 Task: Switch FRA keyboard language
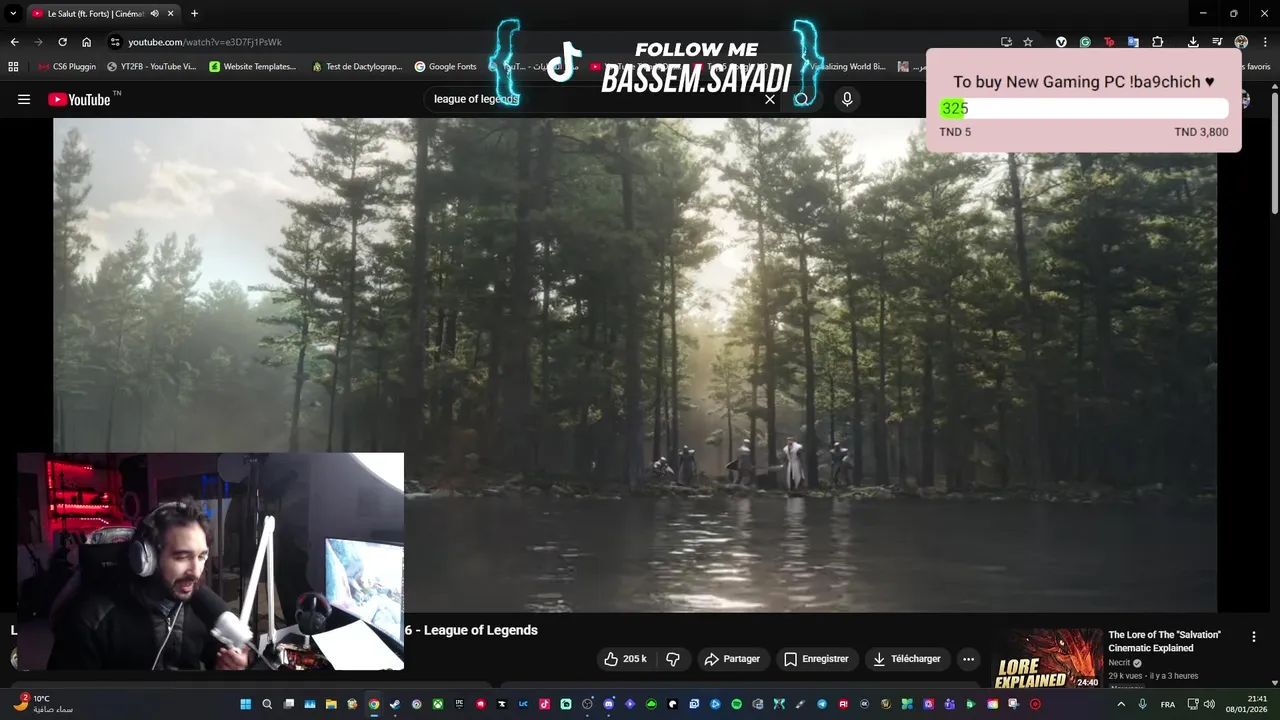[1167, 704]
